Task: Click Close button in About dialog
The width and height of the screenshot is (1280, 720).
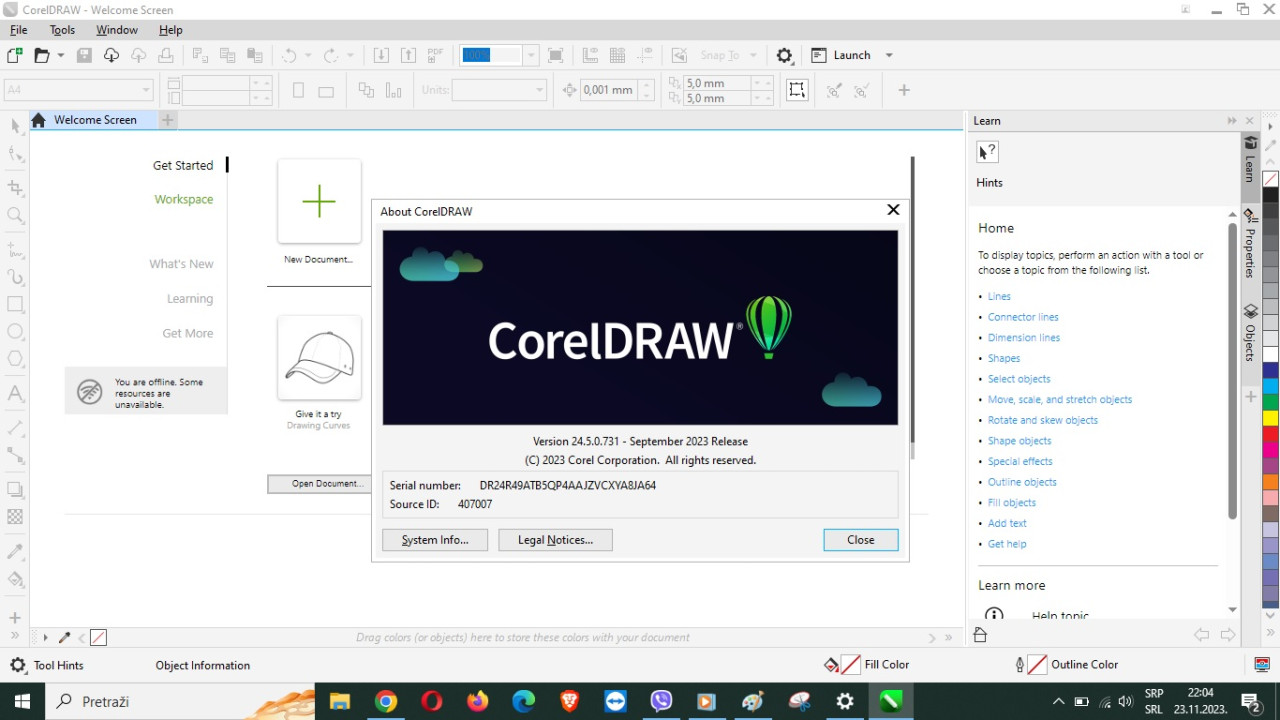Action: 861,540
